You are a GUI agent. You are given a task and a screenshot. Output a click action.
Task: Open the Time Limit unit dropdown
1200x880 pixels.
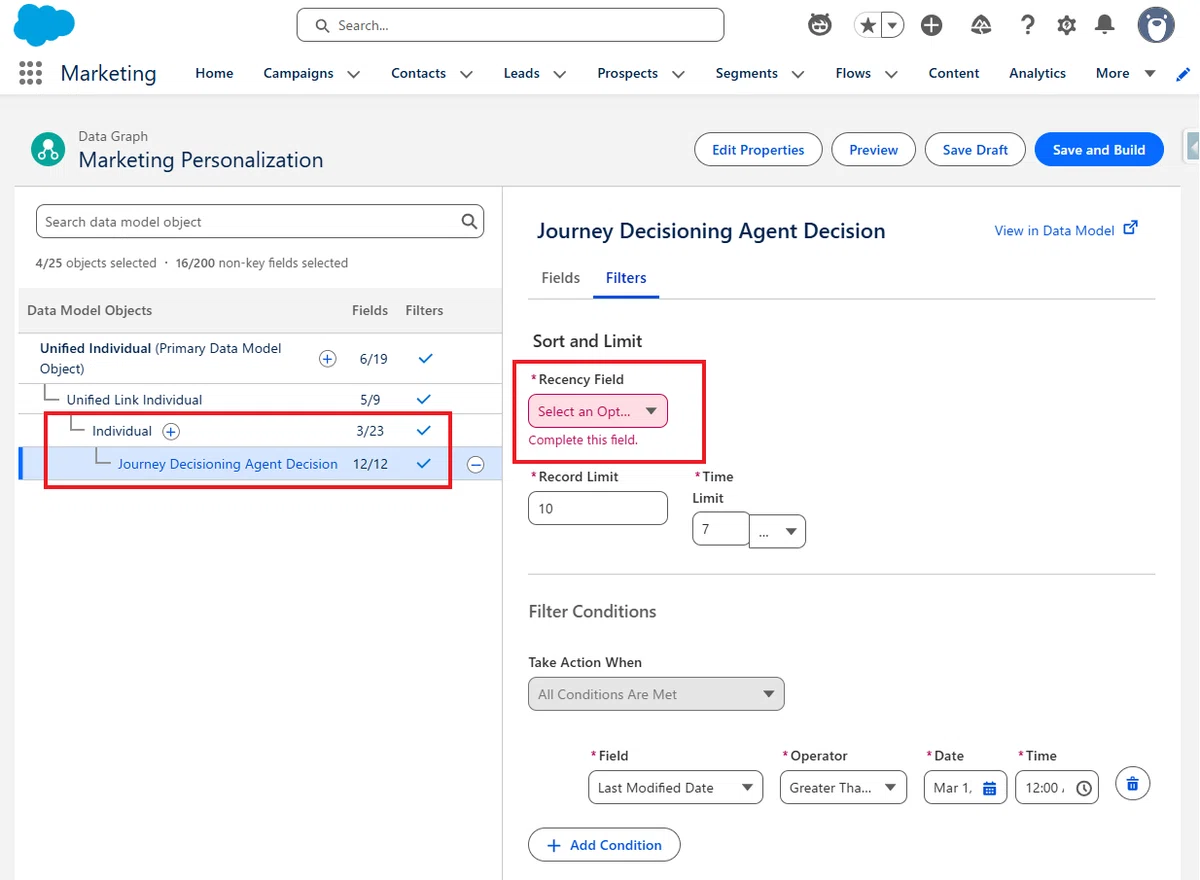click(778, 532)
